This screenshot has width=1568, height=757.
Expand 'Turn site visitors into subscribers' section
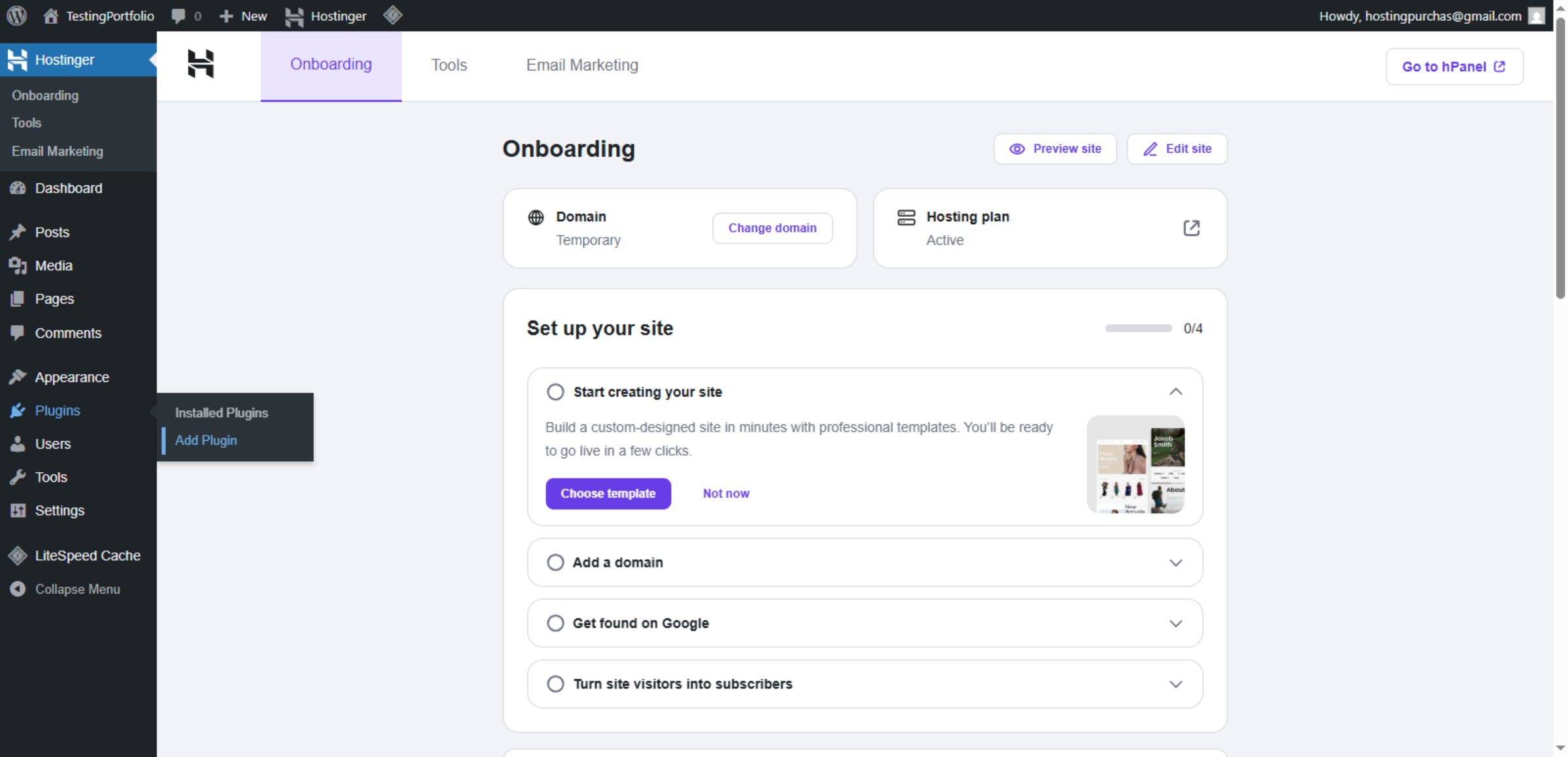coord(1175,684)
